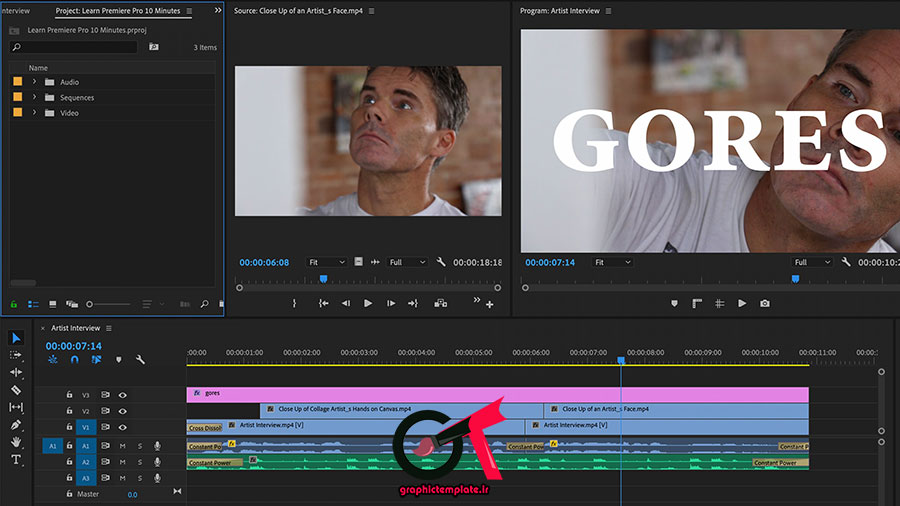Viewport: 900px width, 506px height.
Task: Toggle nest-or-individual clips insert button
Action: [x=53, y=360]
